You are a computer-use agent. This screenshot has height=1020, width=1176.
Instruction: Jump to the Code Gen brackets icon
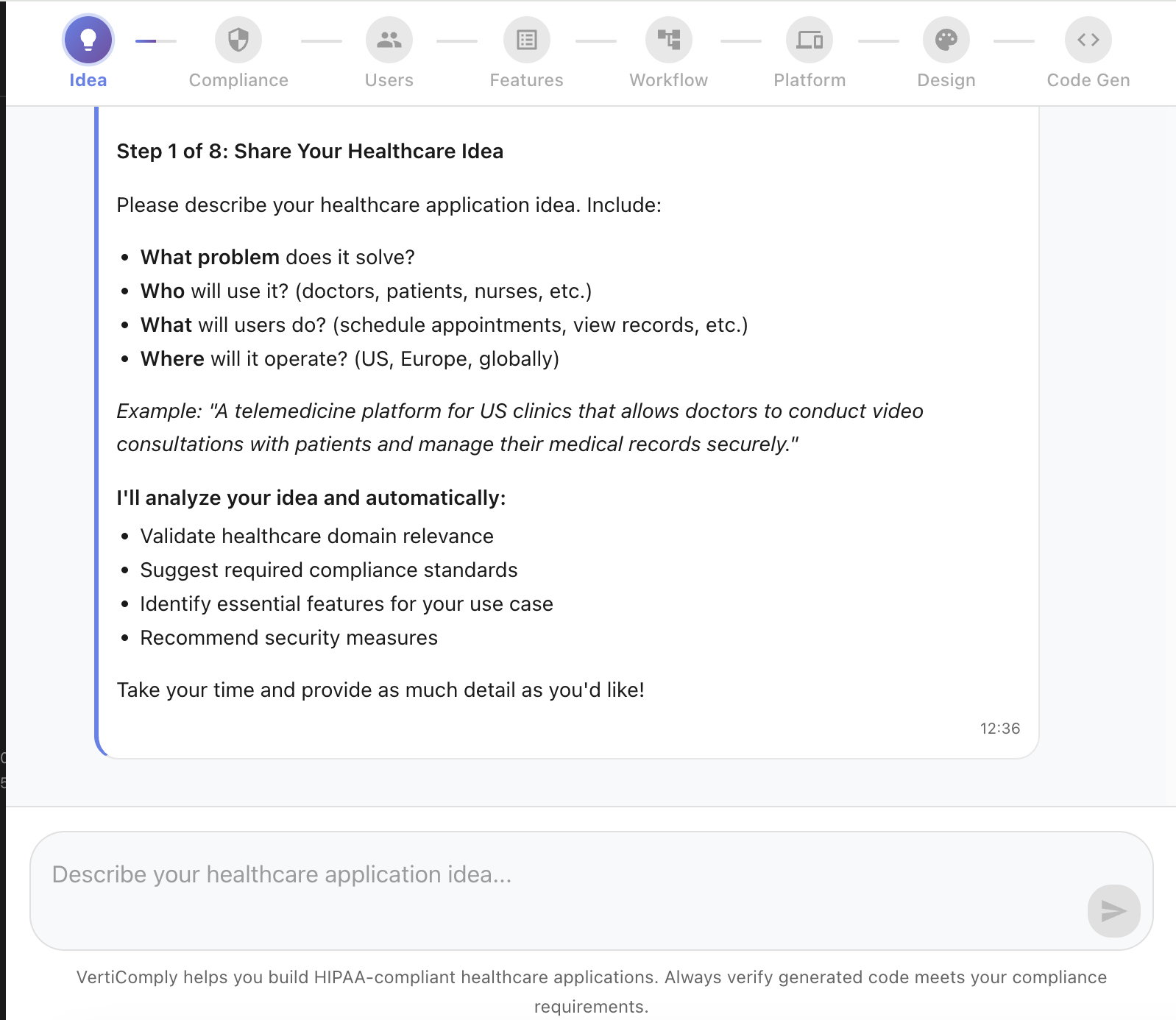1088,40
